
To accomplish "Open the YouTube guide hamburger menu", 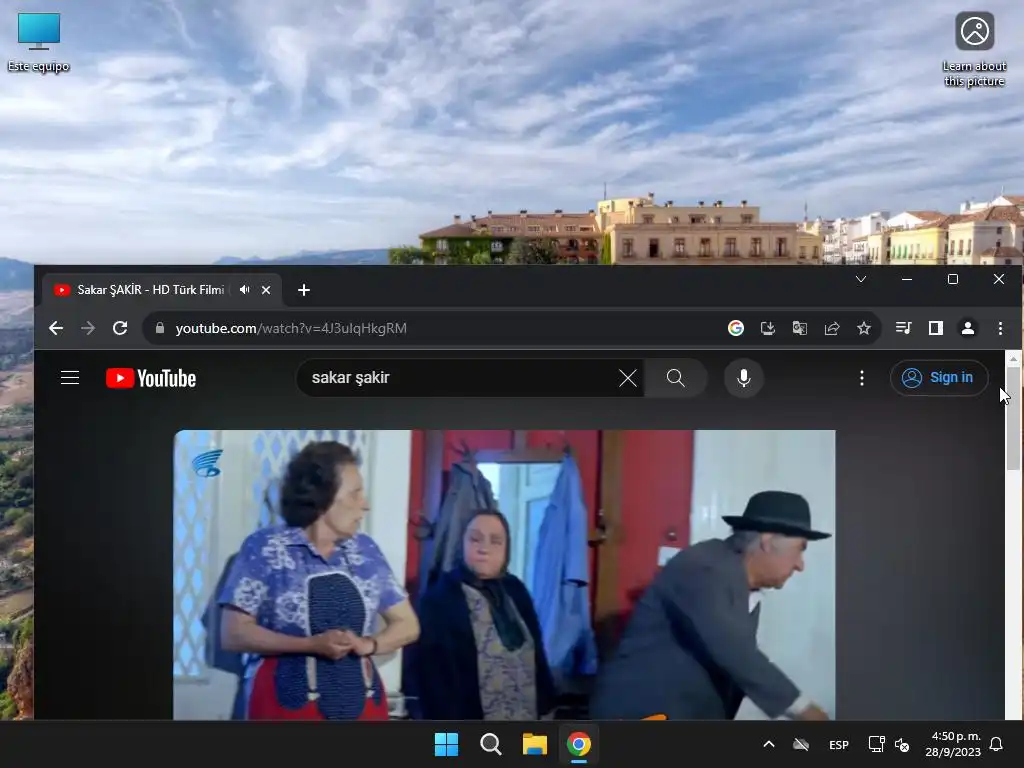I will (70, 377).
